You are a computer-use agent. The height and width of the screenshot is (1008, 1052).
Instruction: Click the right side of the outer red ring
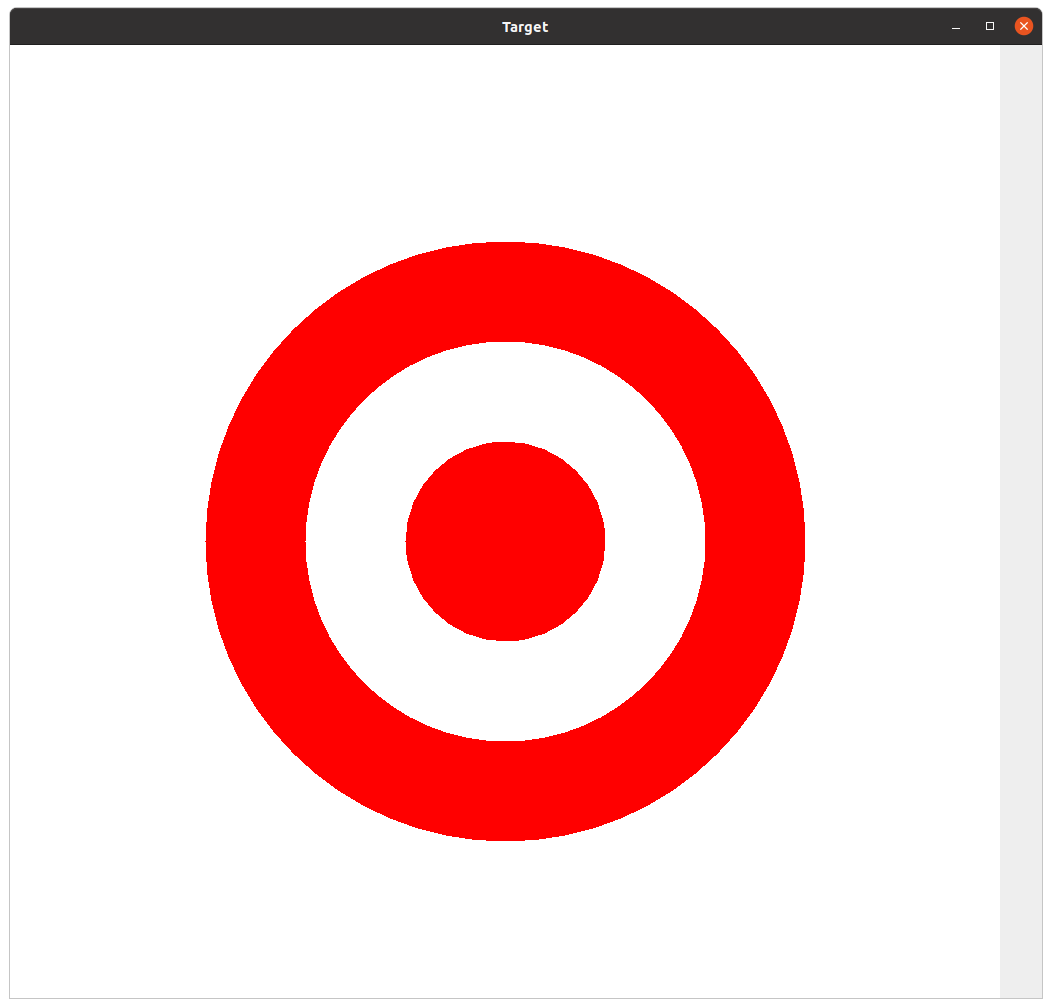point(755,541)
